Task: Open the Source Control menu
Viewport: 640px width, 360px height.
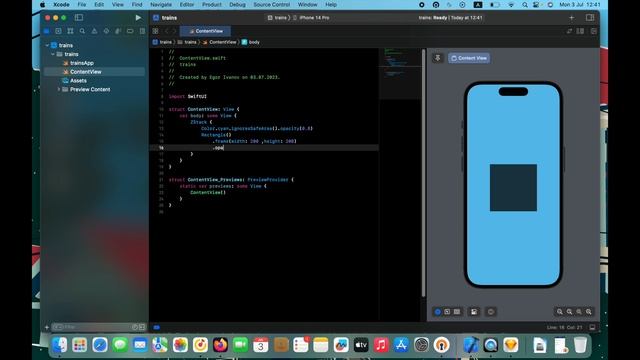Action: 271,4
